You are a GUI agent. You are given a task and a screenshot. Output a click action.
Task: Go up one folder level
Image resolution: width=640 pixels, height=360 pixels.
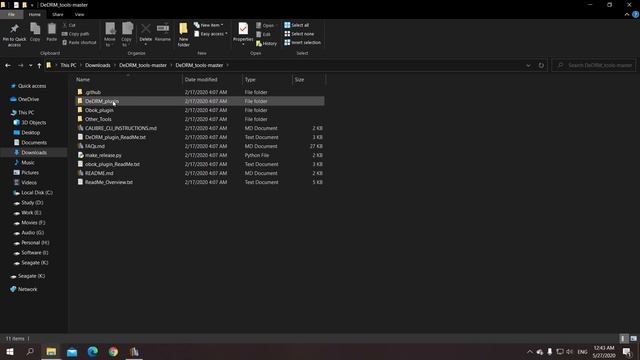pyautogui.click(x=39, y=65)
